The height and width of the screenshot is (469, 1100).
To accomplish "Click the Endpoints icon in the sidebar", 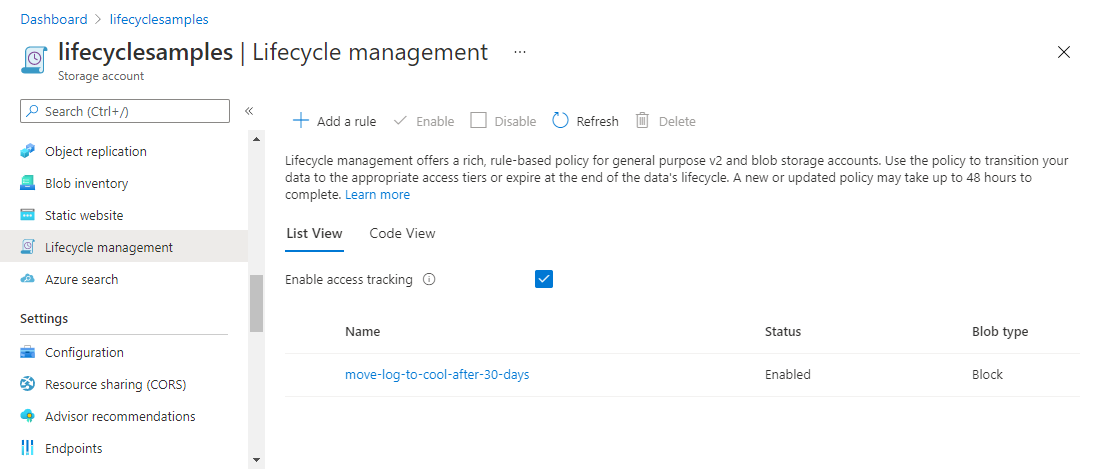I will [28, 449].
